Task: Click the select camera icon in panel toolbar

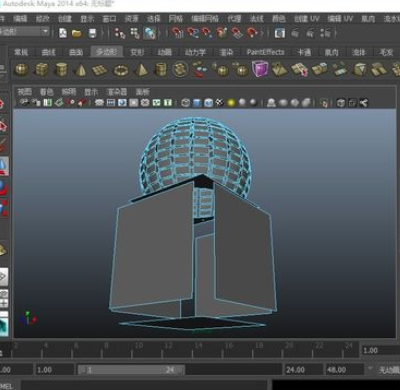Action: tap(24, 103)
